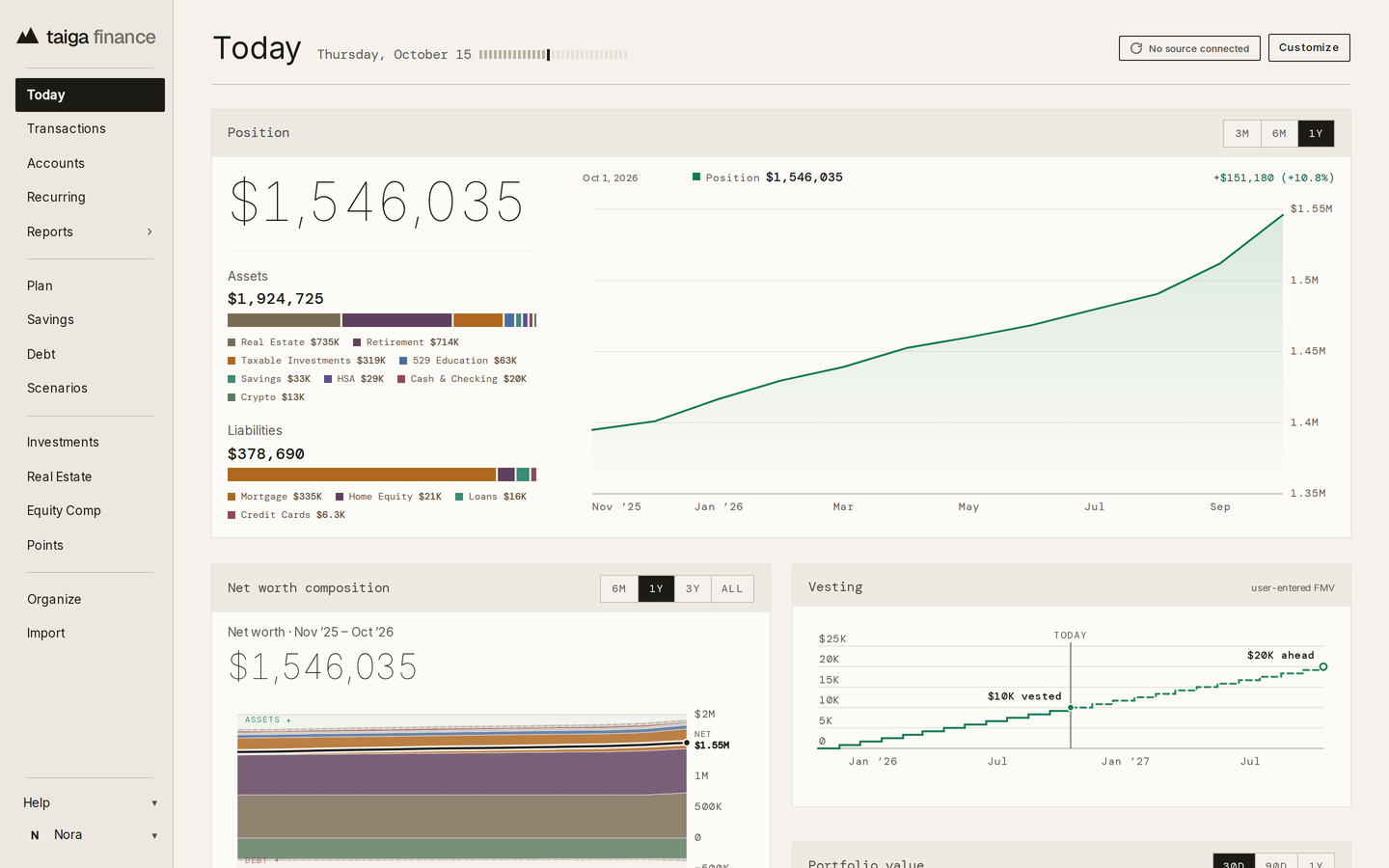Click the Retirement segment in assets bar
Screen dimensions: 1389x868
tap(396, 320)
